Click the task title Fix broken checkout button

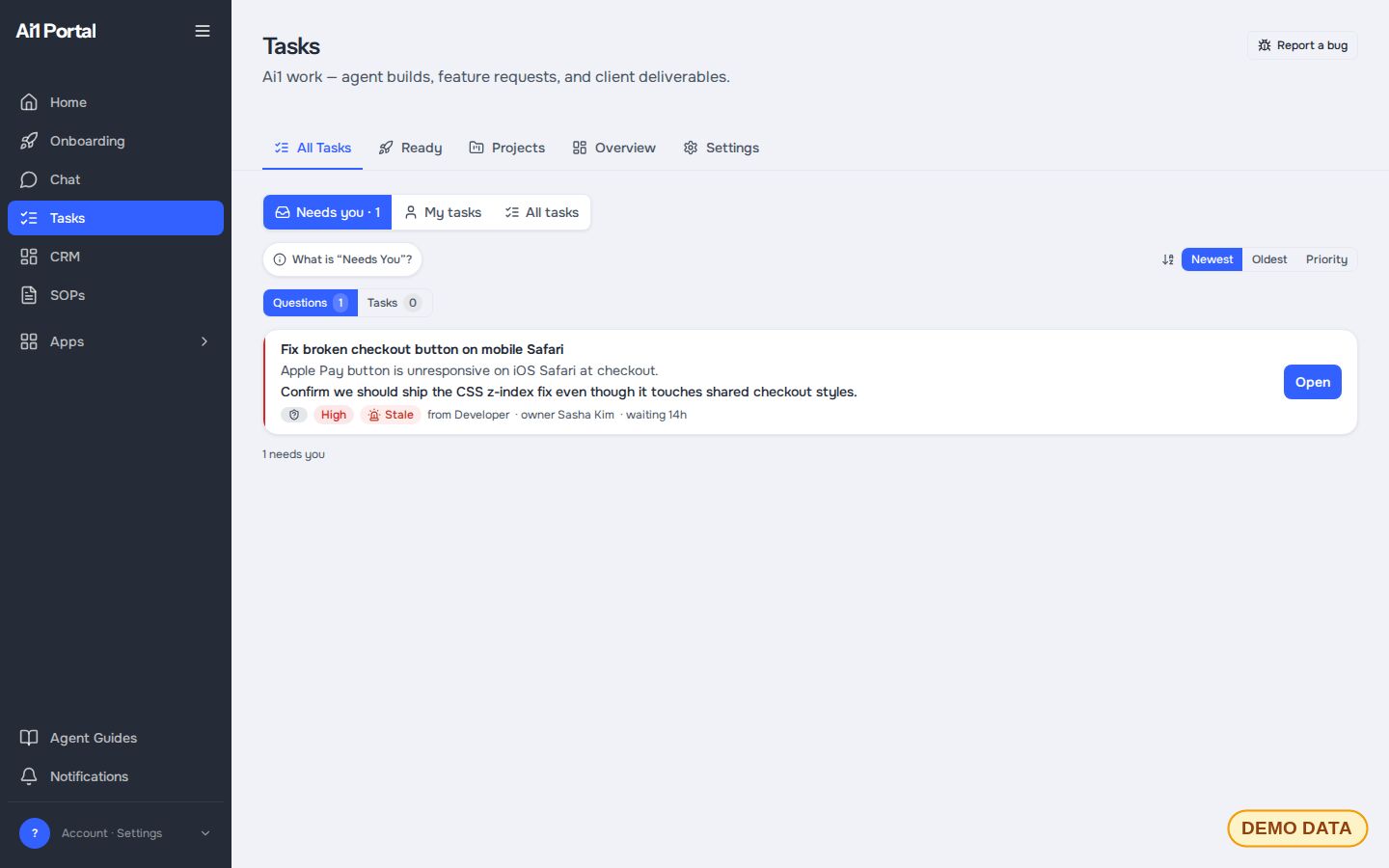click(x=422, y=349)
